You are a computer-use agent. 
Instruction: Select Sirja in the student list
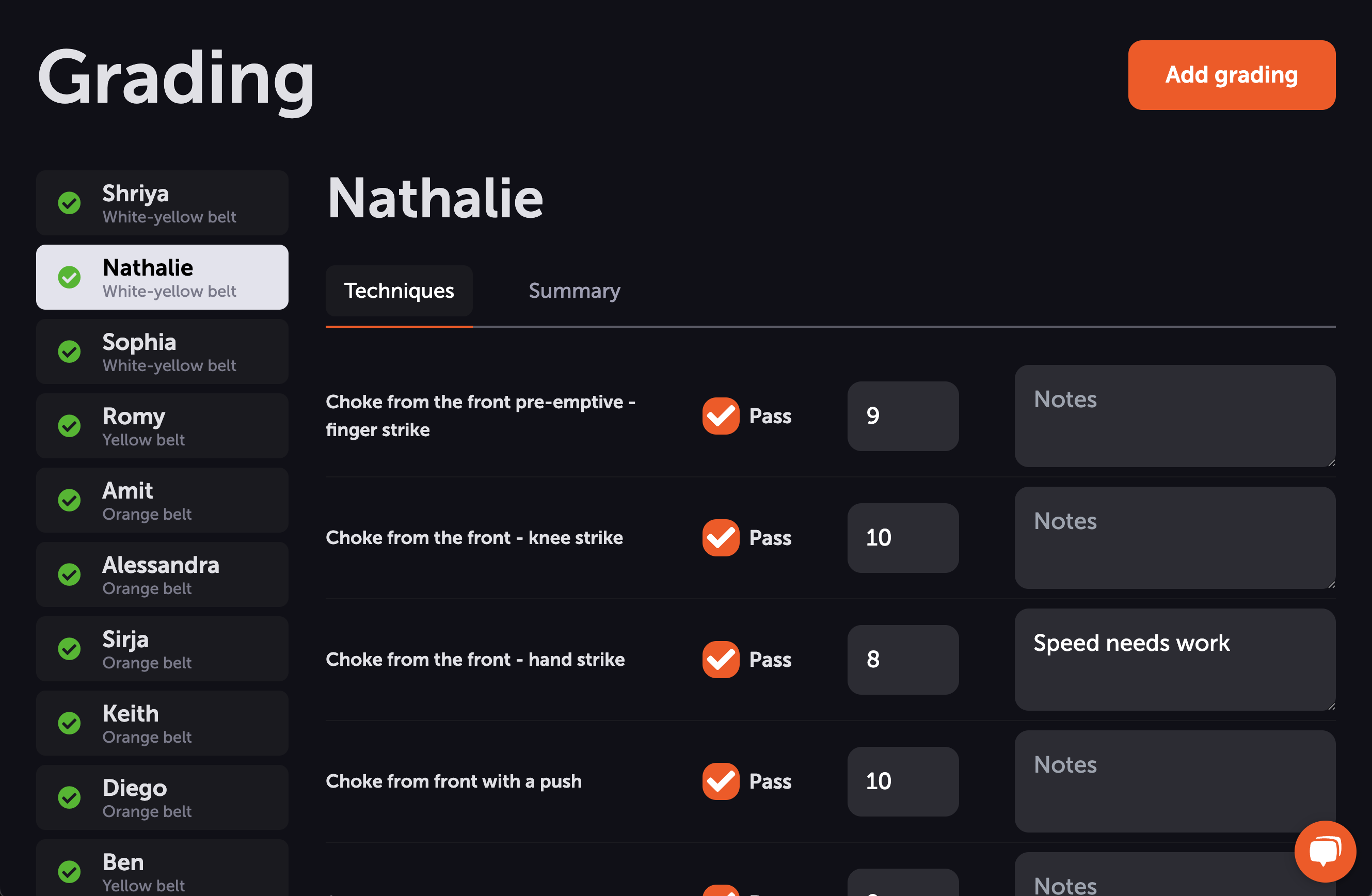point(162,649)
